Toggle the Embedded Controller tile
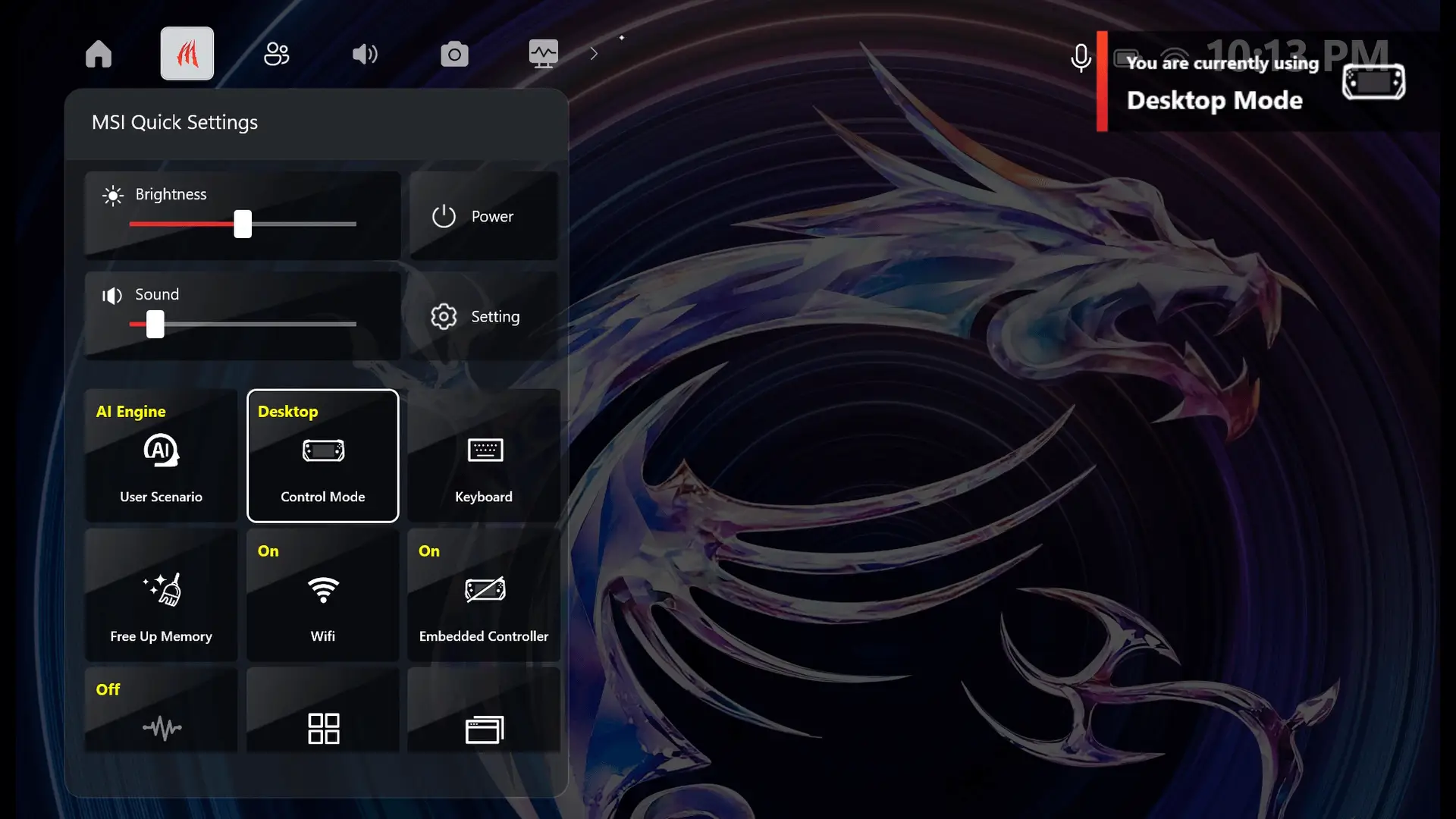1456x819 pixels. tap(484, 595)
